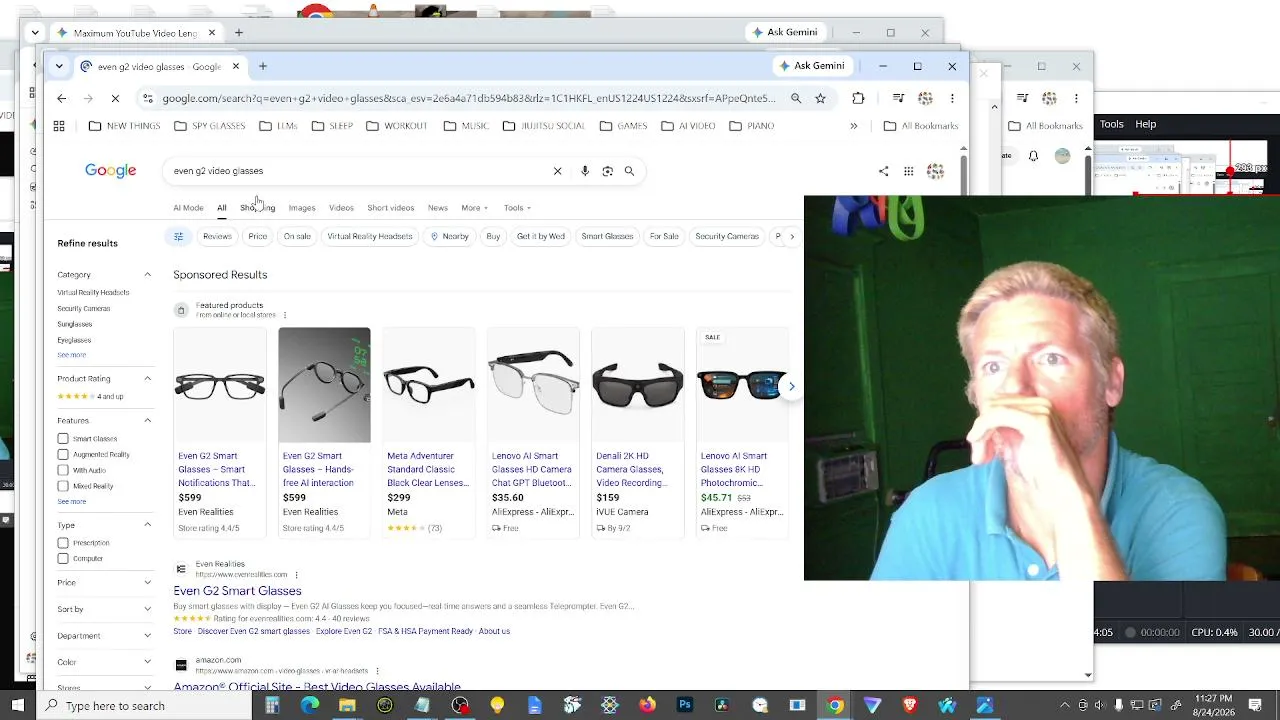Collapse the Features filter section
The height and width of the screenshot is (720, 1280).
[147, 421]
